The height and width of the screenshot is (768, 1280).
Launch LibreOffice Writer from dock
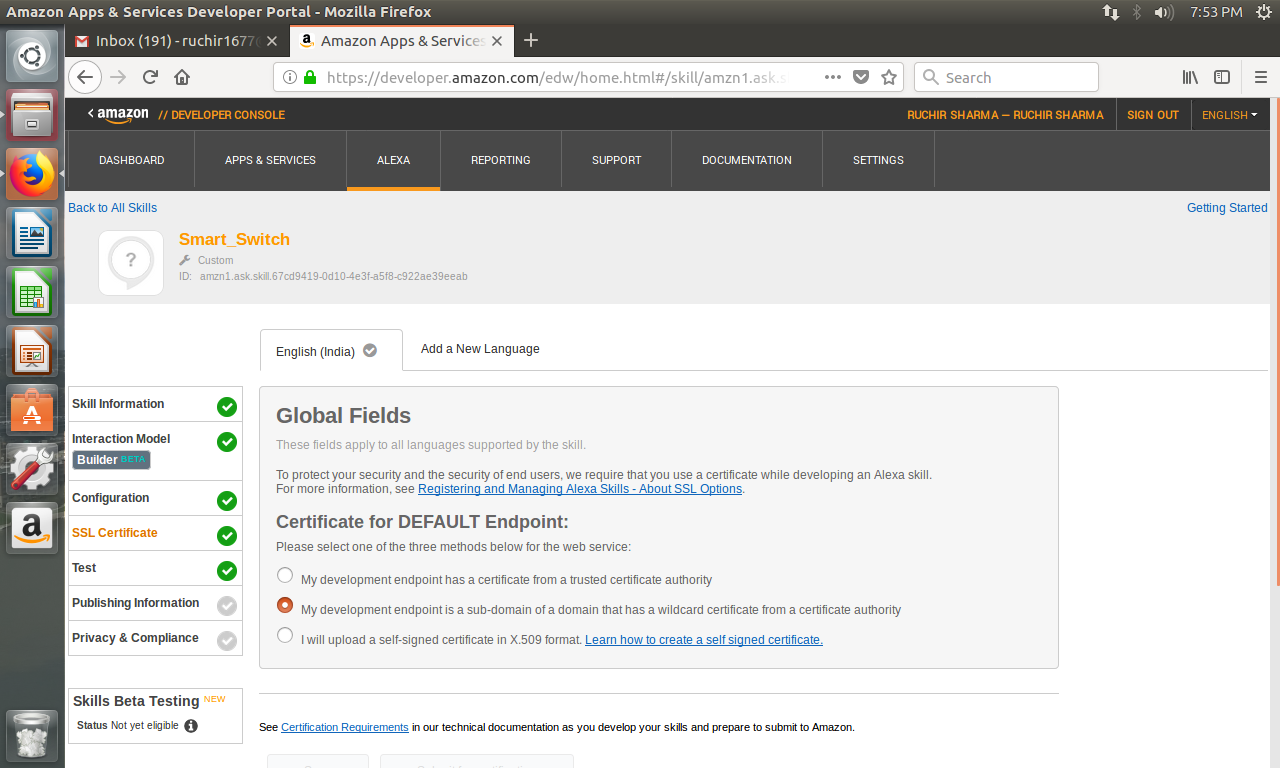pos(32,233)
